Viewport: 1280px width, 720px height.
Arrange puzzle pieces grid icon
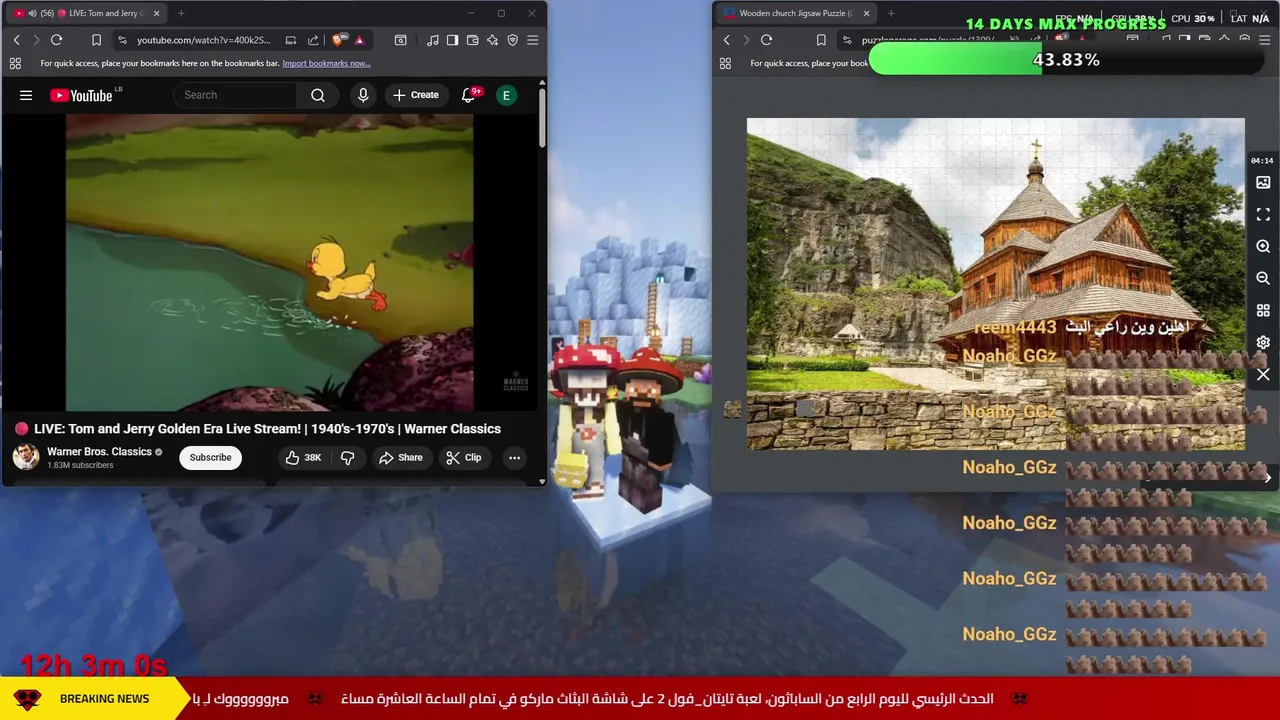[x=1263, y=310]
